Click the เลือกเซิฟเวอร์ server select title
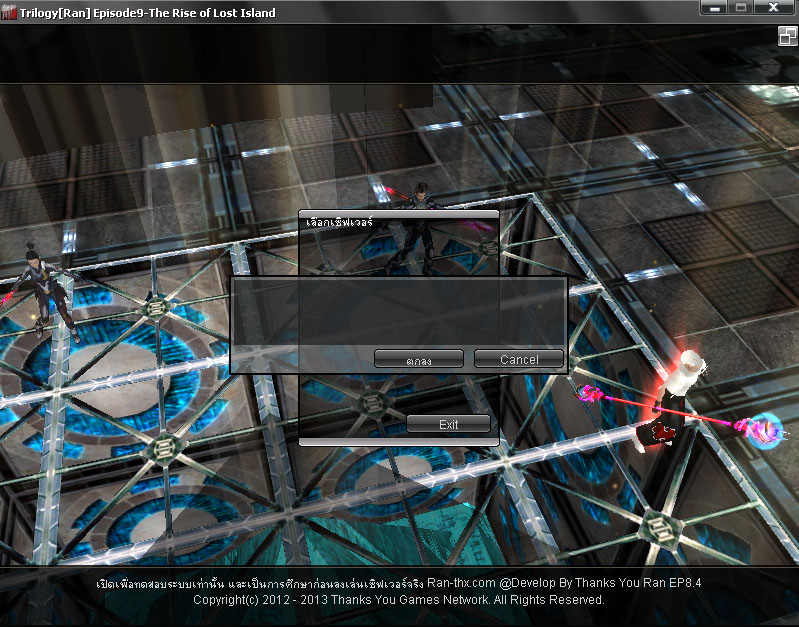Image resolution: width=799 pixels, height=627 pixels. tap(339, 222)
